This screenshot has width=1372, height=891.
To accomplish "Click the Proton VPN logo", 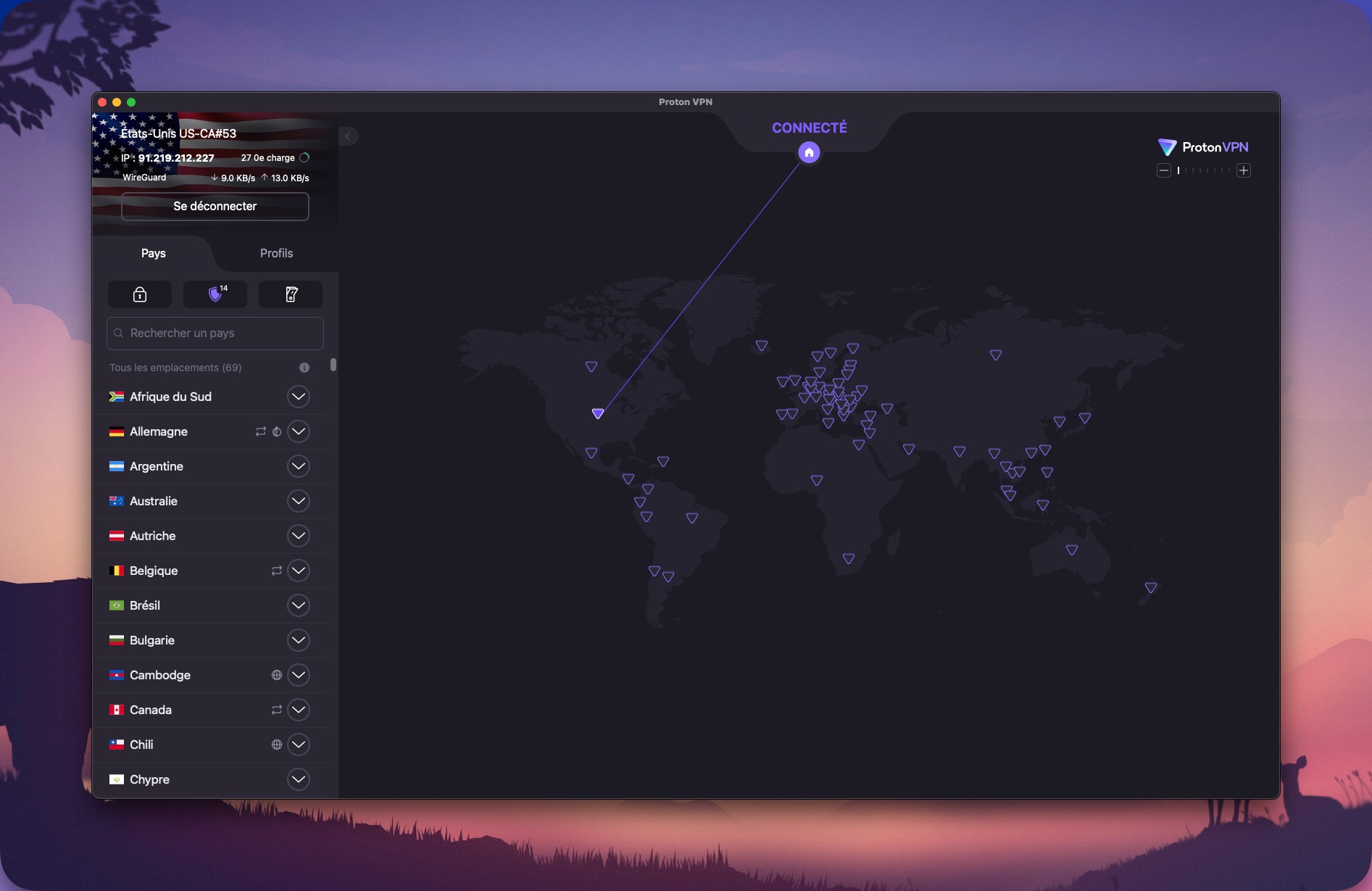I will coord(1203,147).
